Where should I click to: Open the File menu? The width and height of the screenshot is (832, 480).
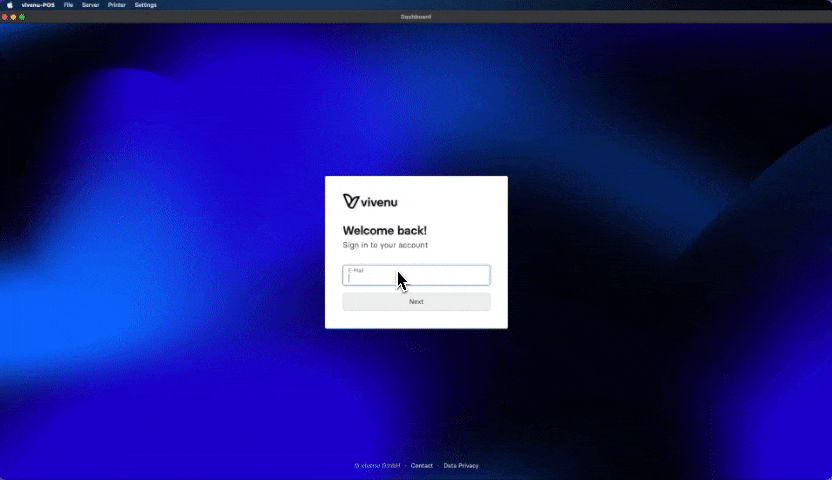click(69, 5)
